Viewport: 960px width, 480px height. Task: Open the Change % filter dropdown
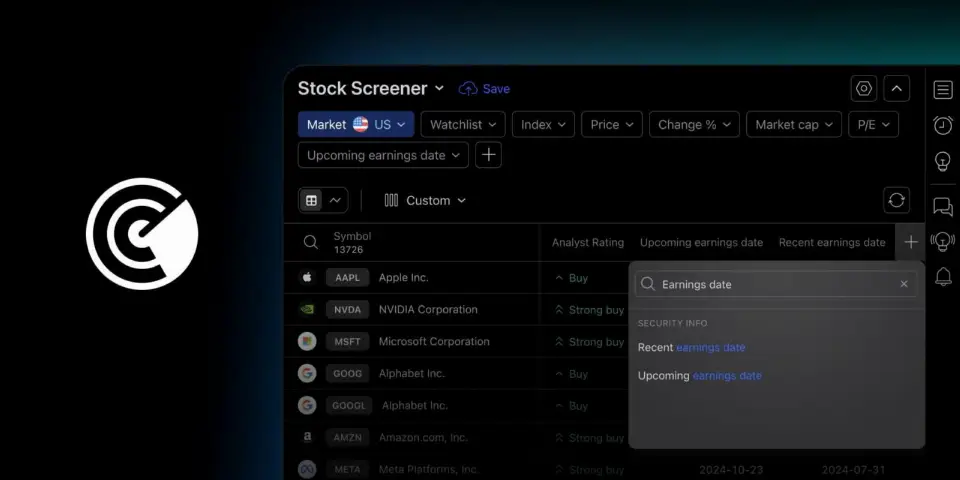click(694, 124)
